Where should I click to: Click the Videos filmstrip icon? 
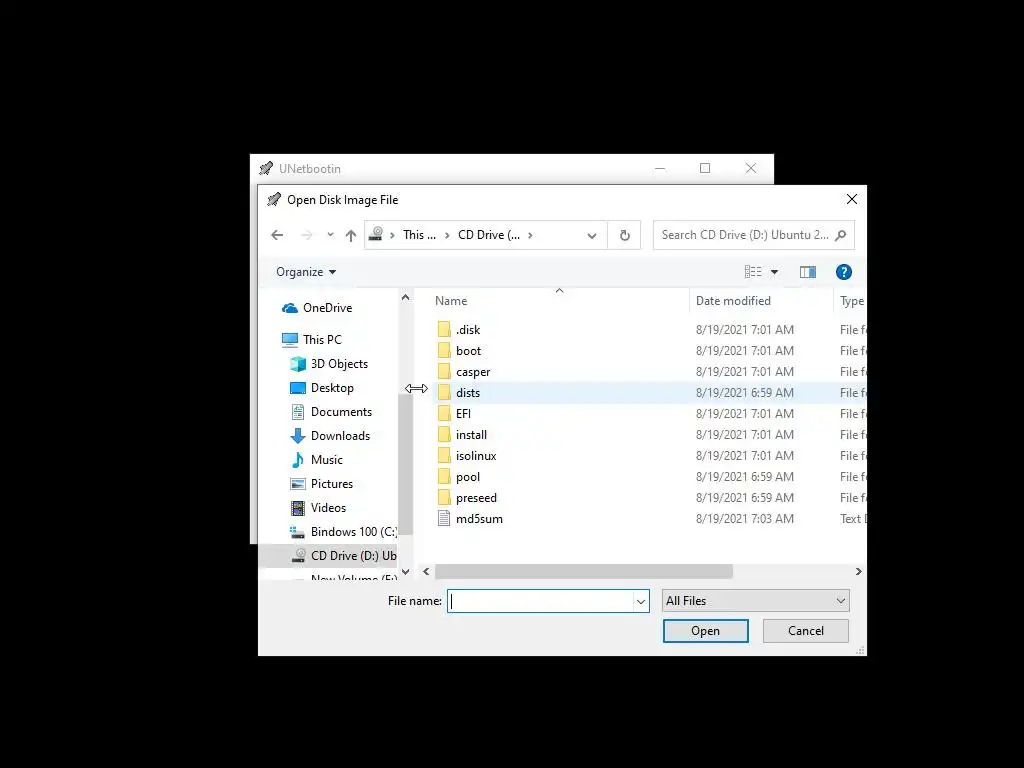(x=298, y=508)
